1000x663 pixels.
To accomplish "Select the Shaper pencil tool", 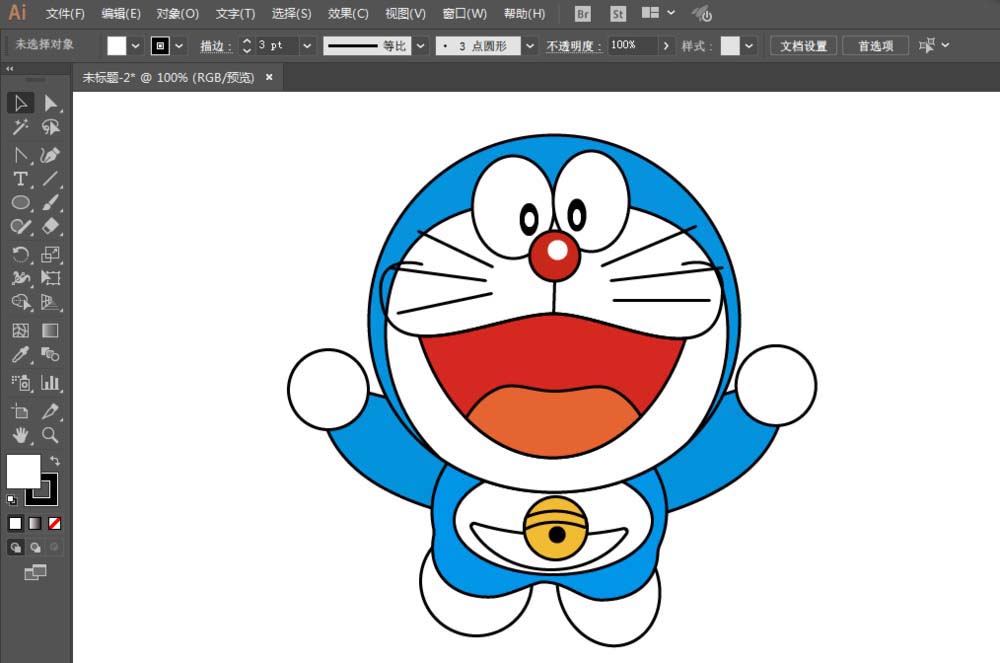I will [x=20, y=227].
